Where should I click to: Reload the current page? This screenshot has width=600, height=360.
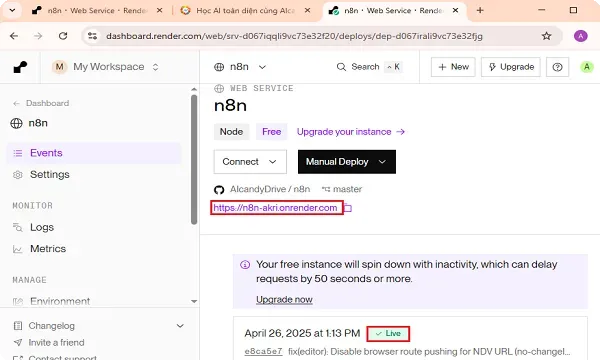(63, 36)
